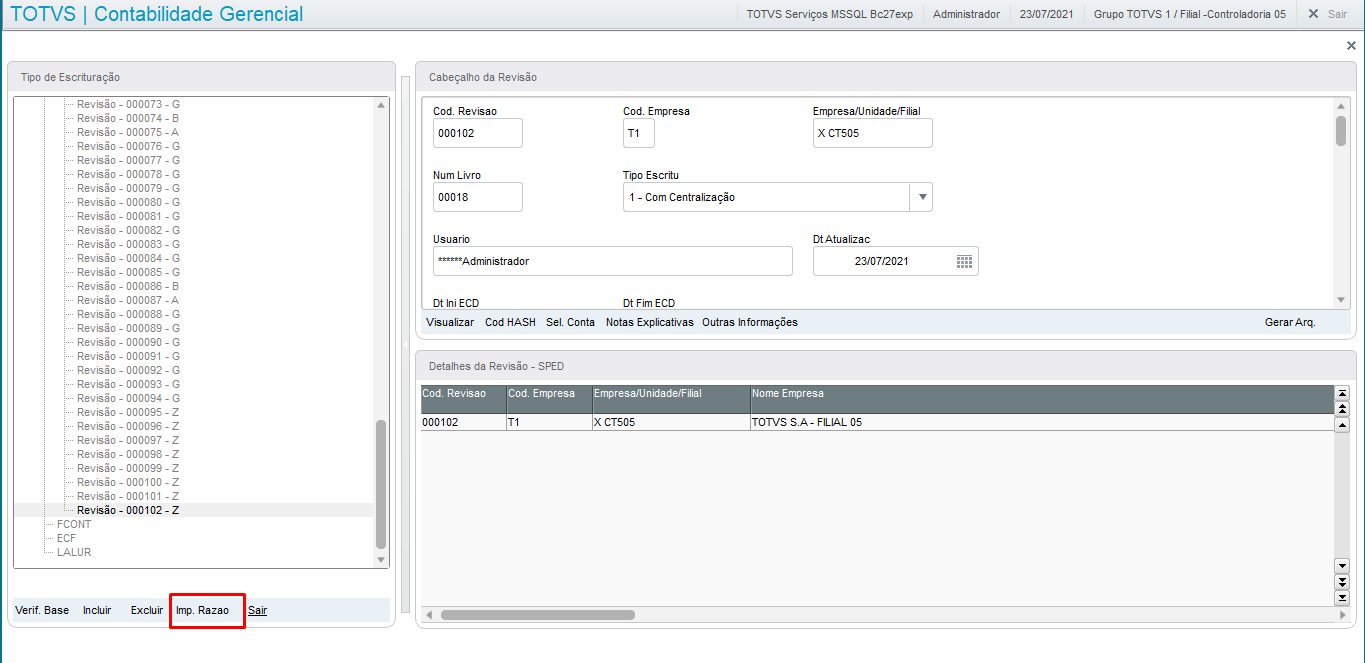
Task: Click the 23/07/2021 date in header bar
Action: click(1046, 14)
